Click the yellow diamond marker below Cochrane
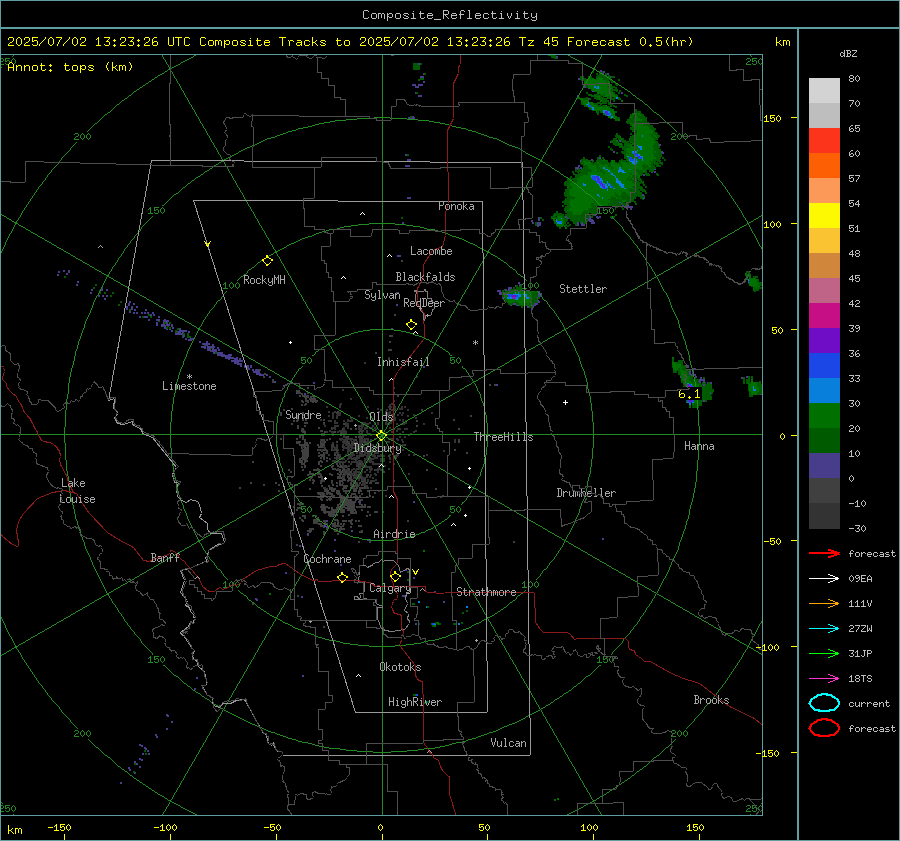The width and height of the screenshot is (900, 841). pyautogui.click(x=343, y=578)
